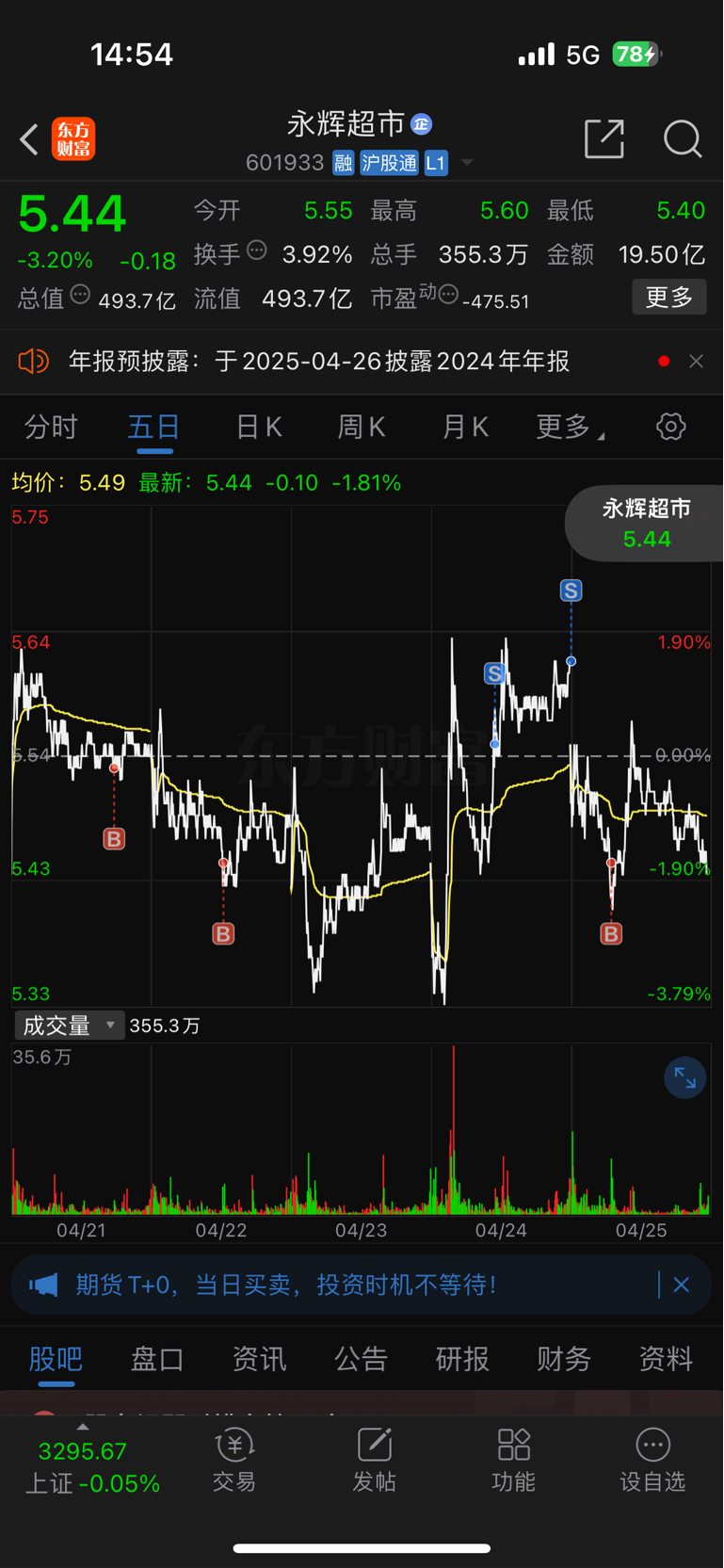This screenshot has width=724, height=1568.
Task: Switch to 周K chart tab
Action: click(x=362, y=427)
